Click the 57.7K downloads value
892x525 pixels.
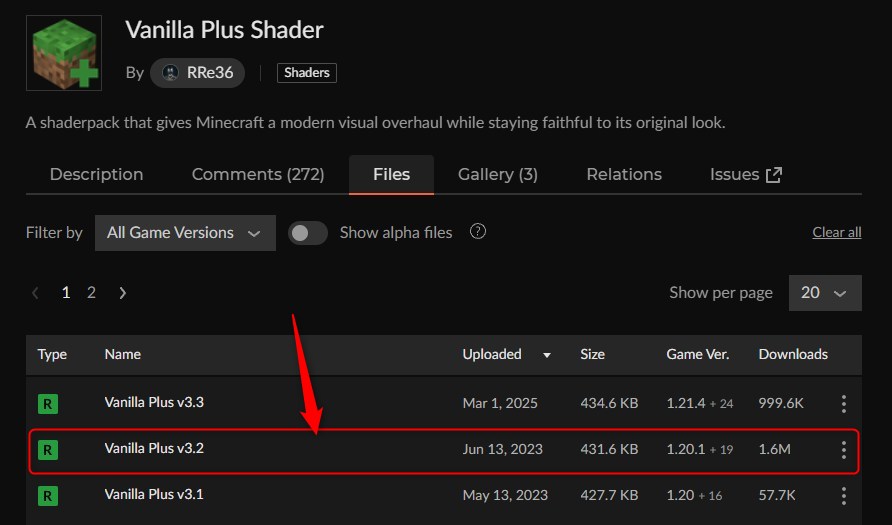[x=777, y=495]
